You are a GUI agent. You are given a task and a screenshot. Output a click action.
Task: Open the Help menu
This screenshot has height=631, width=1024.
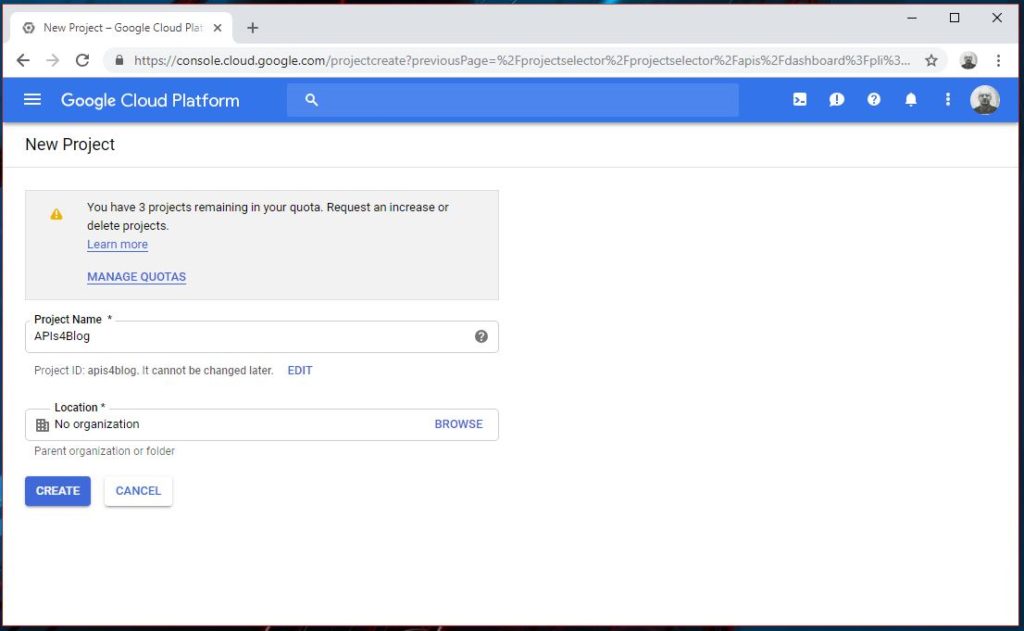coord(873,99)
